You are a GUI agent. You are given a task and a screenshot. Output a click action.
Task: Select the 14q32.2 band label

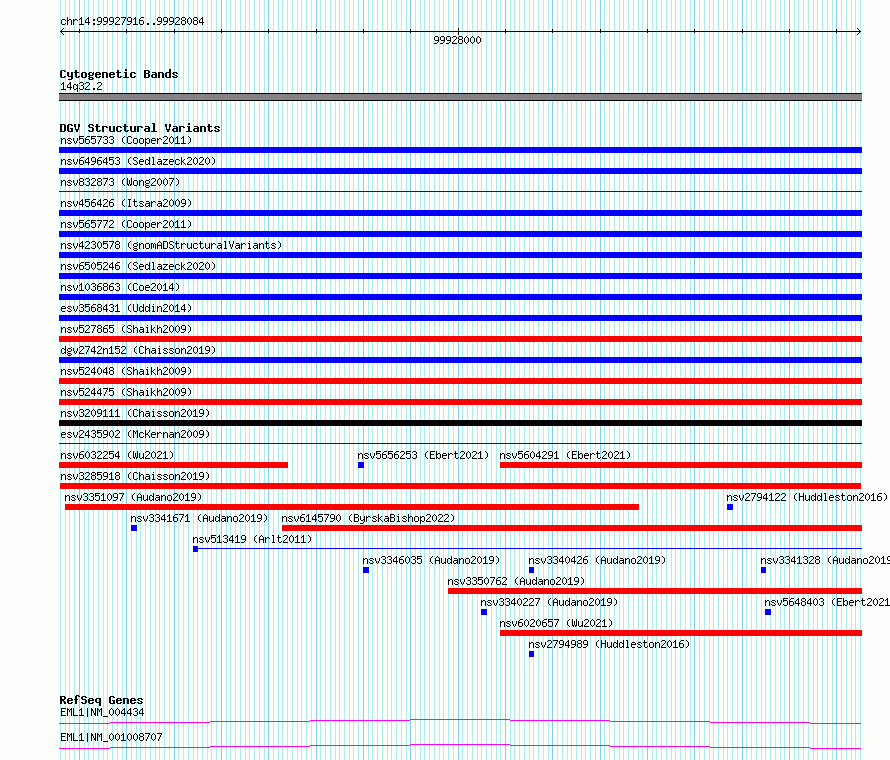tap(81, 86)
